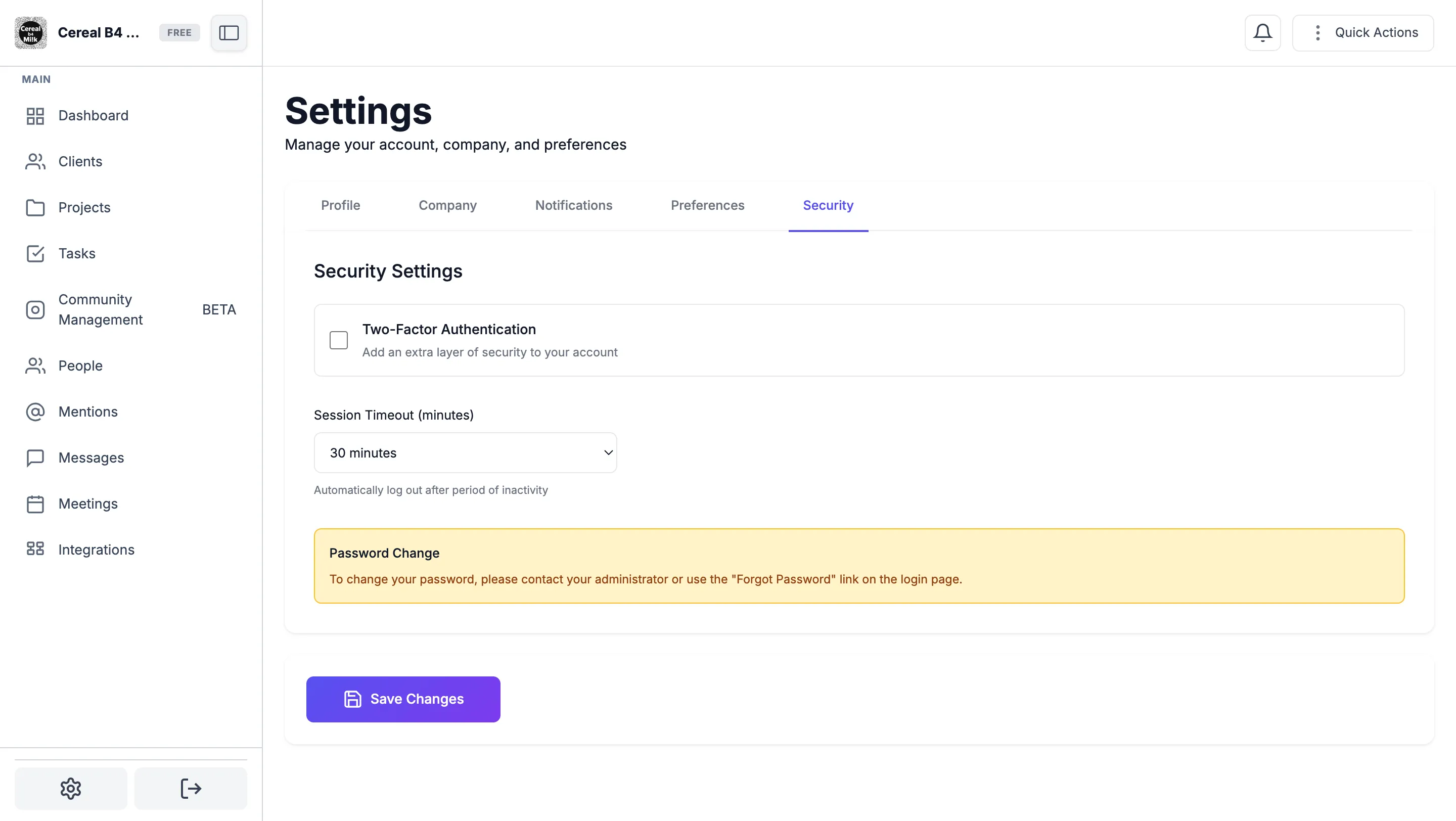1456x821 pixels.
Task: Open Dashboard from the sidebar
Action: click(93, 116)
